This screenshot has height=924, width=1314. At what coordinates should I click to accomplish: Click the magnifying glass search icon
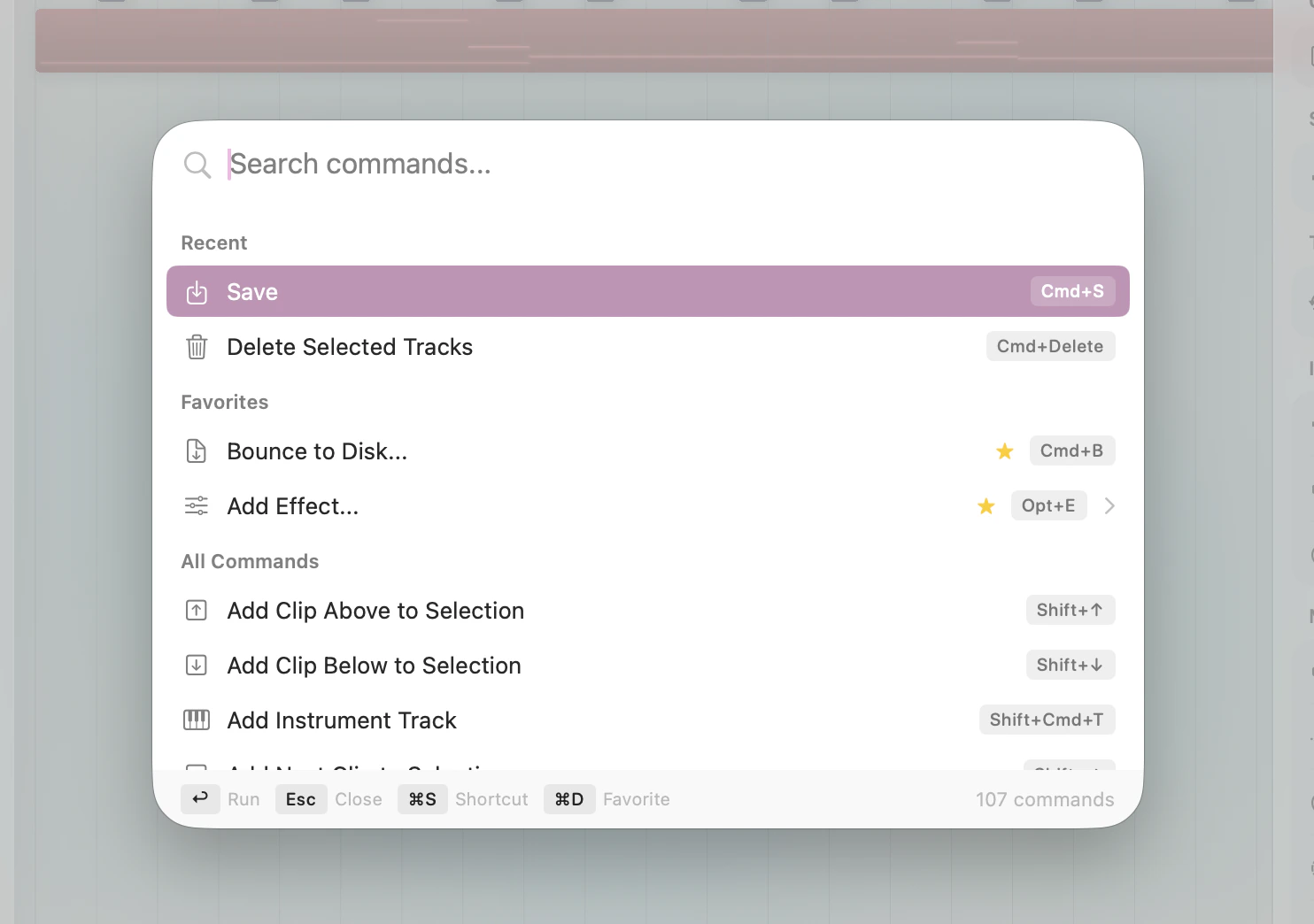(x=197, y=165)
